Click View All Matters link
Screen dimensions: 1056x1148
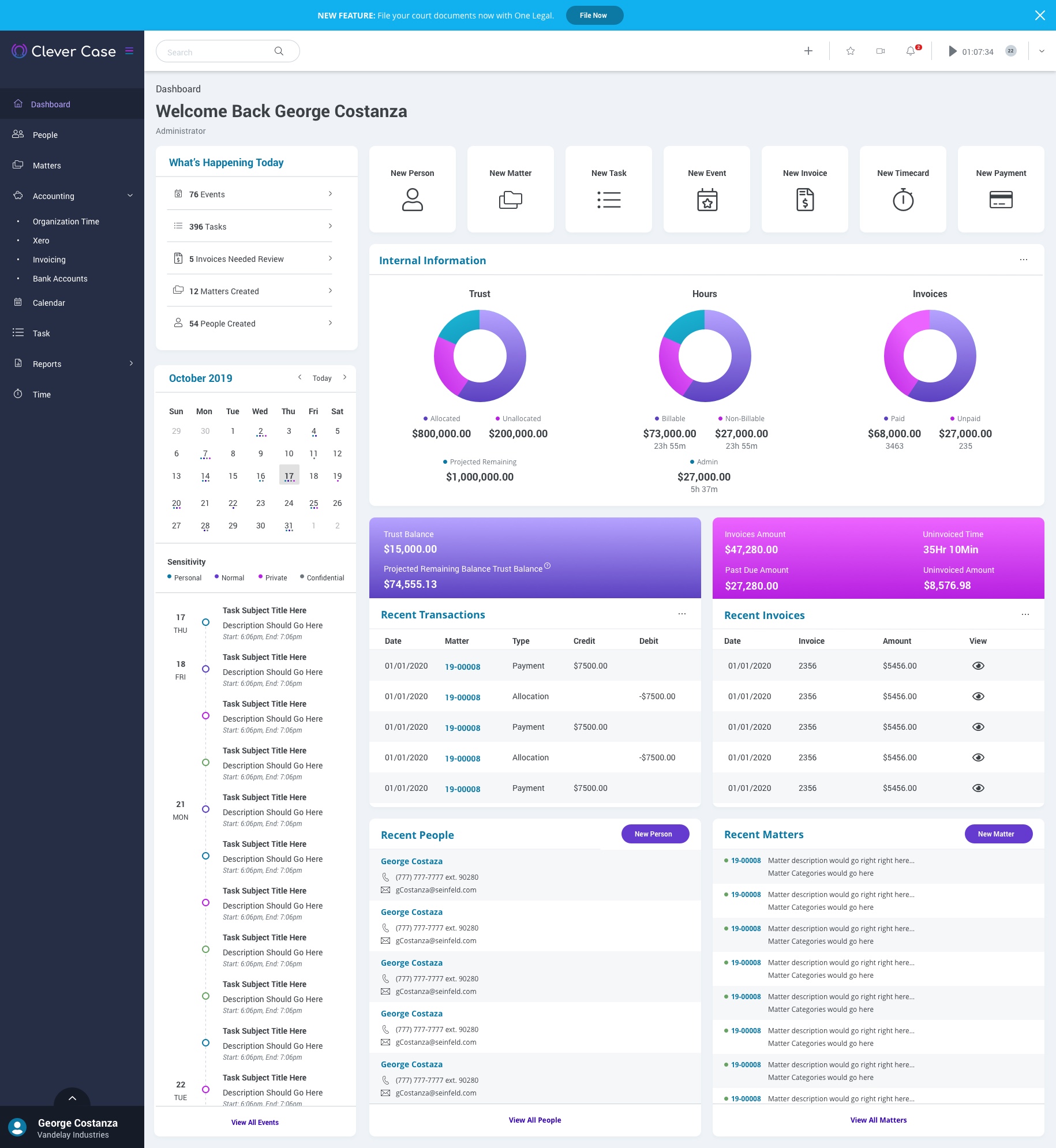click(x=878, y=1120)
